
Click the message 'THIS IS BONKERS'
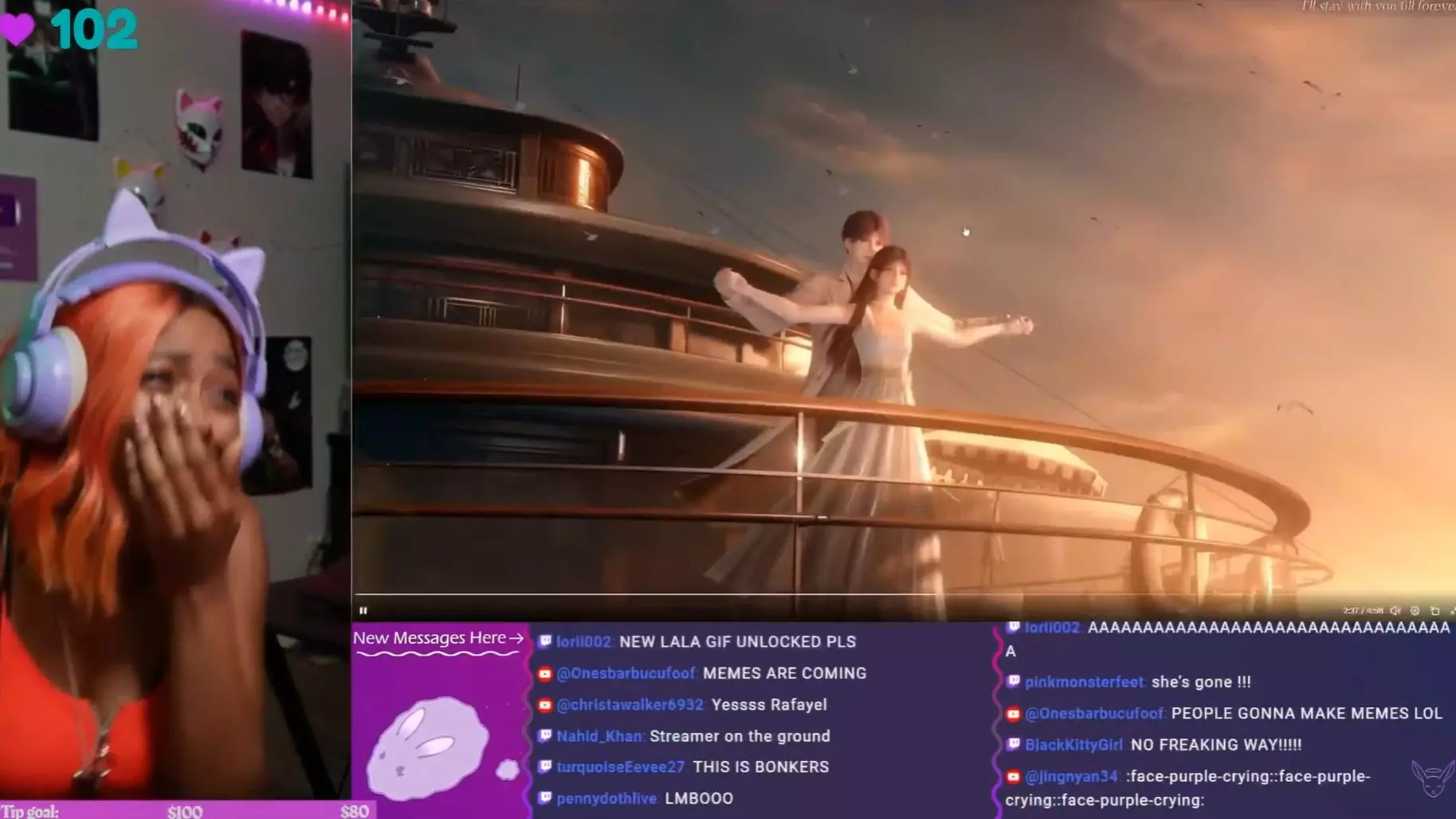pyautogui.click(x=761, y=766)
